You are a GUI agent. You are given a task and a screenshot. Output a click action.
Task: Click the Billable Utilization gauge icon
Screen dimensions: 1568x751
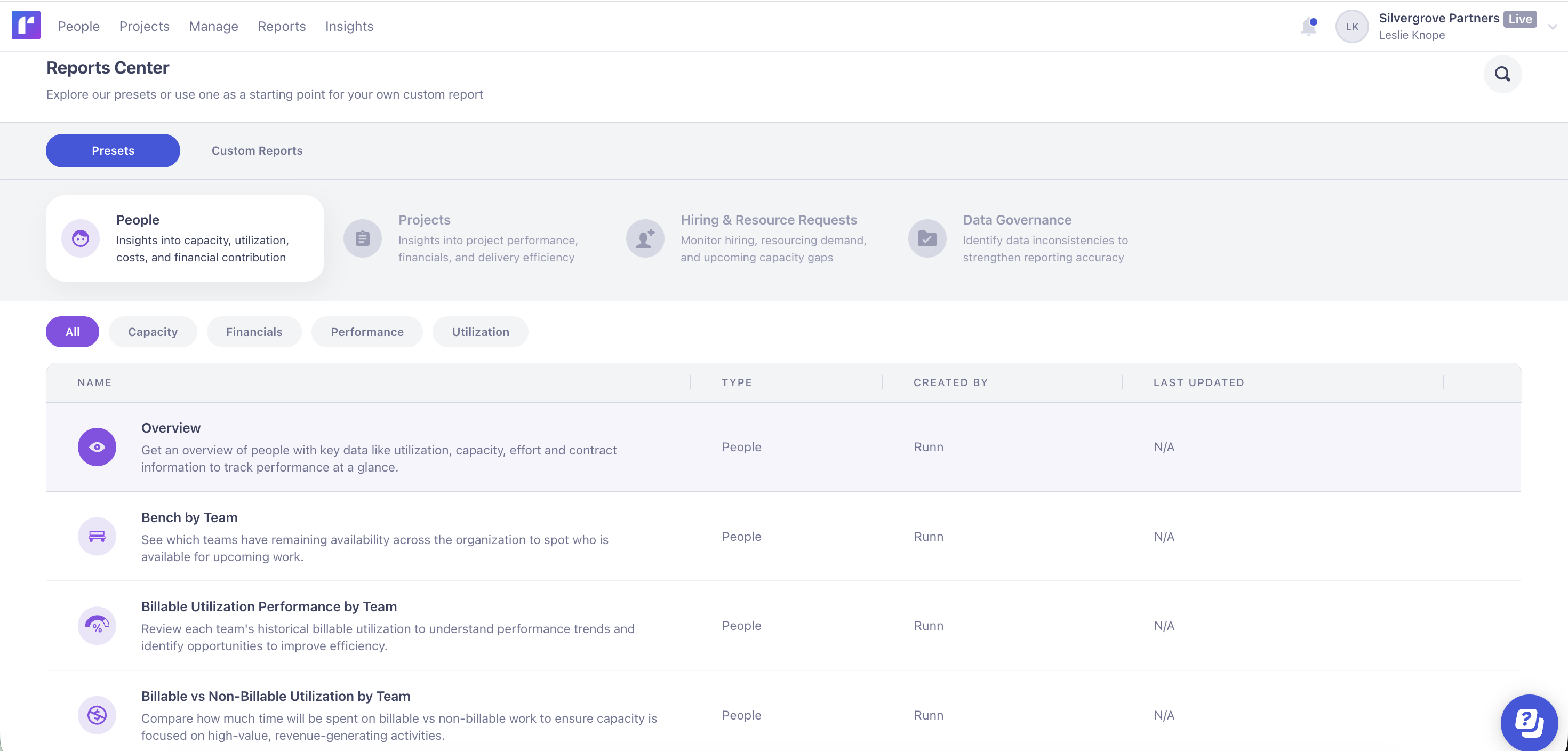pyautogui.click(x=97, y=625)
